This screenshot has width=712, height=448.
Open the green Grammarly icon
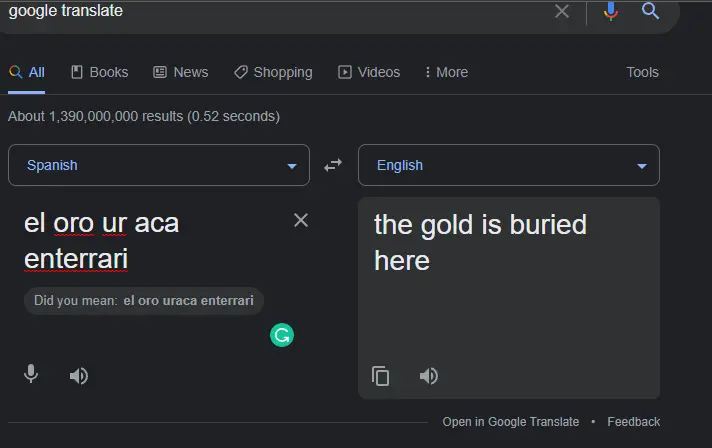pos(282,335)
